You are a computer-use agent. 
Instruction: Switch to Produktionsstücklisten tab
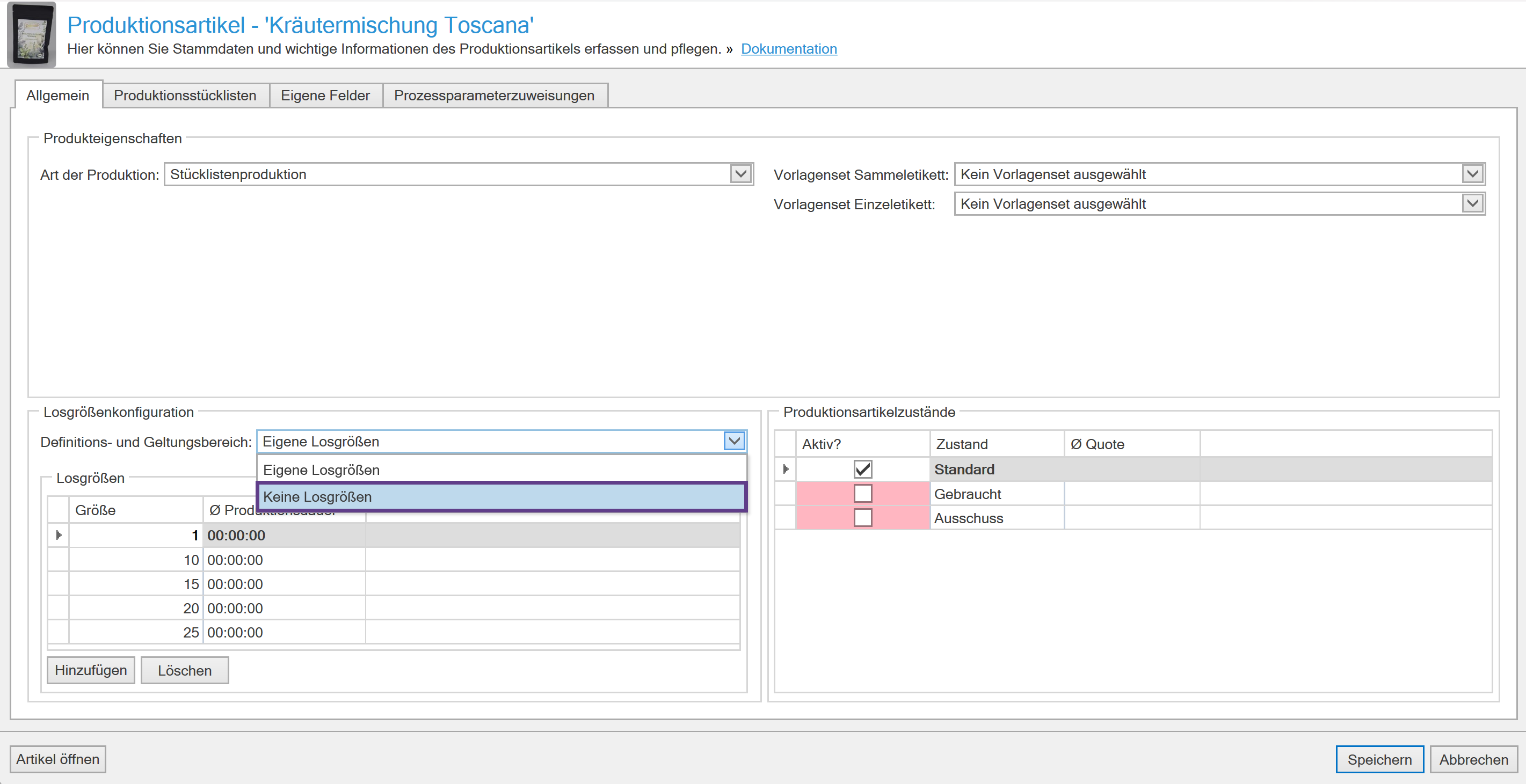pyautogui.click(x=185, y=96)
